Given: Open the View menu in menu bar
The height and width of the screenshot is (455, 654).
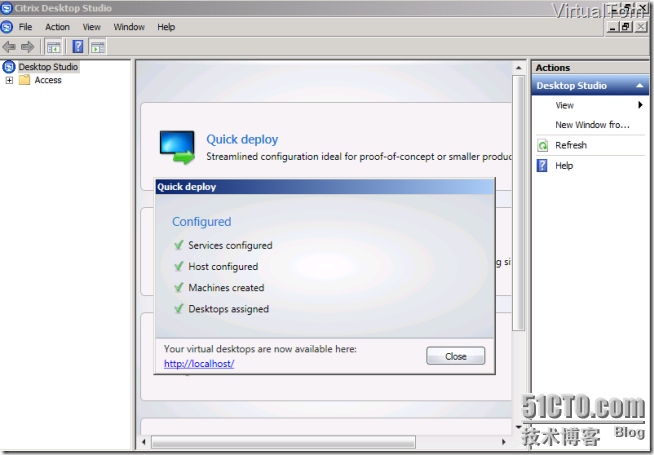Looking at the screenshot, I should (91, 27).
